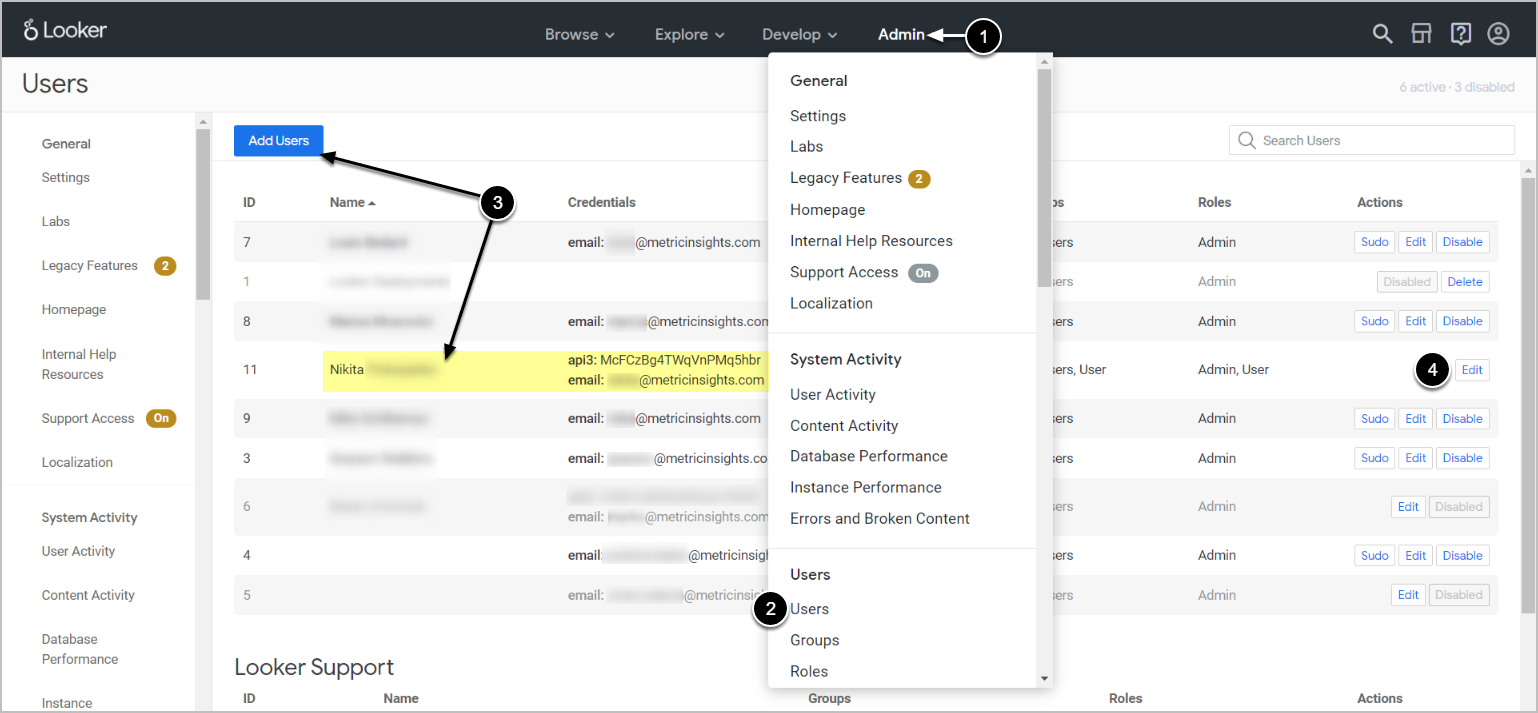Viewport: 1538px width, 713px height.
Task: Select Groups in Admin dropdown
Action: (814, 640)
